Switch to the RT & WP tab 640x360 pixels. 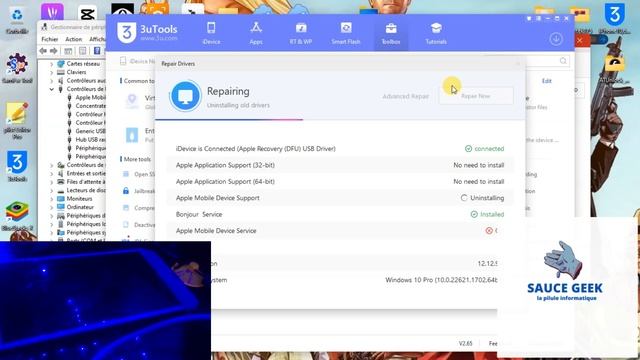coord(301,33)
